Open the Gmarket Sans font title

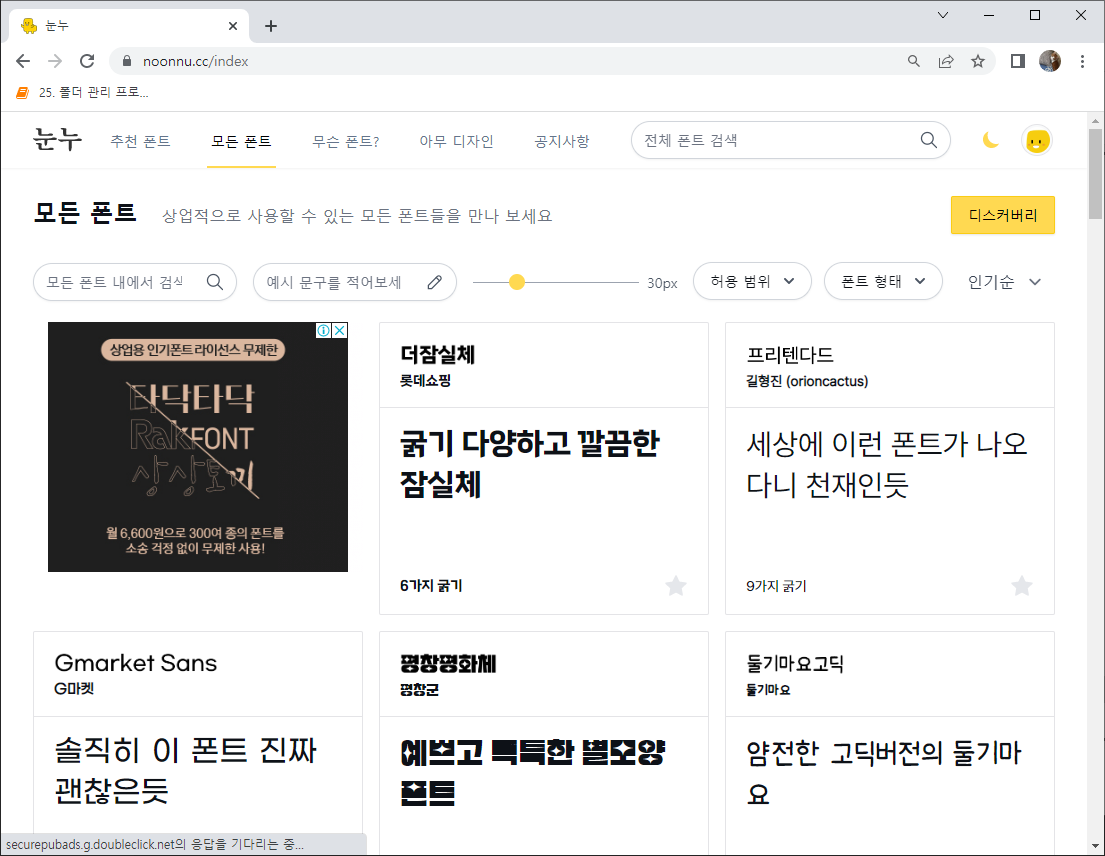pos(135,663)
